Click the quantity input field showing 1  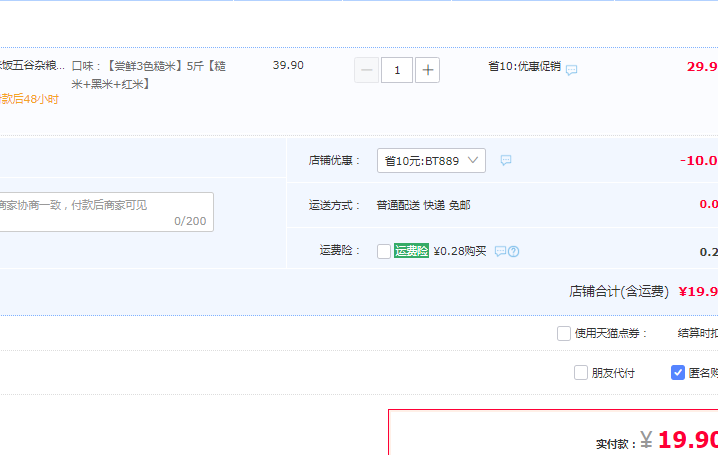[397, 70]
